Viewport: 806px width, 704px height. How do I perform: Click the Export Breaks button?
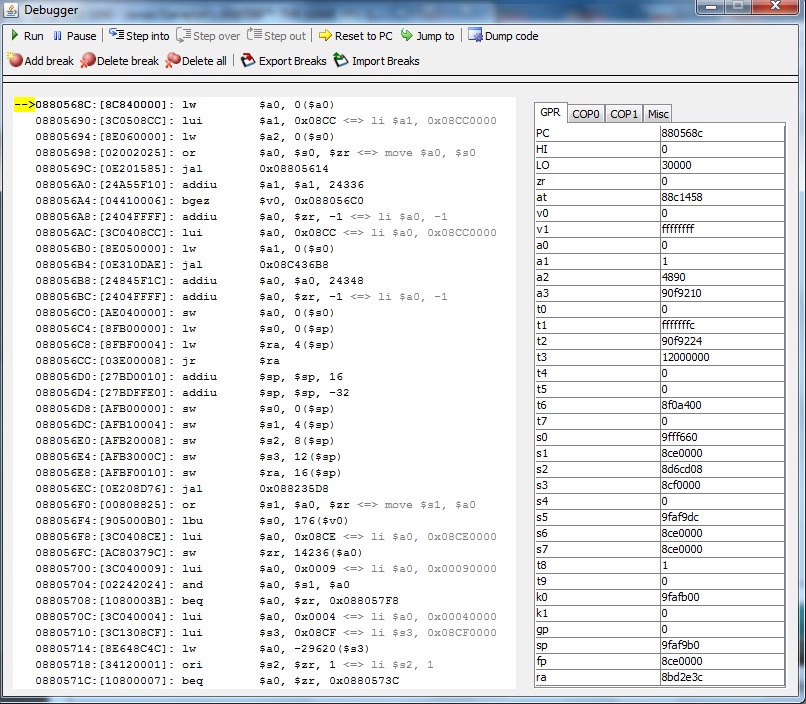click(284, 61)
